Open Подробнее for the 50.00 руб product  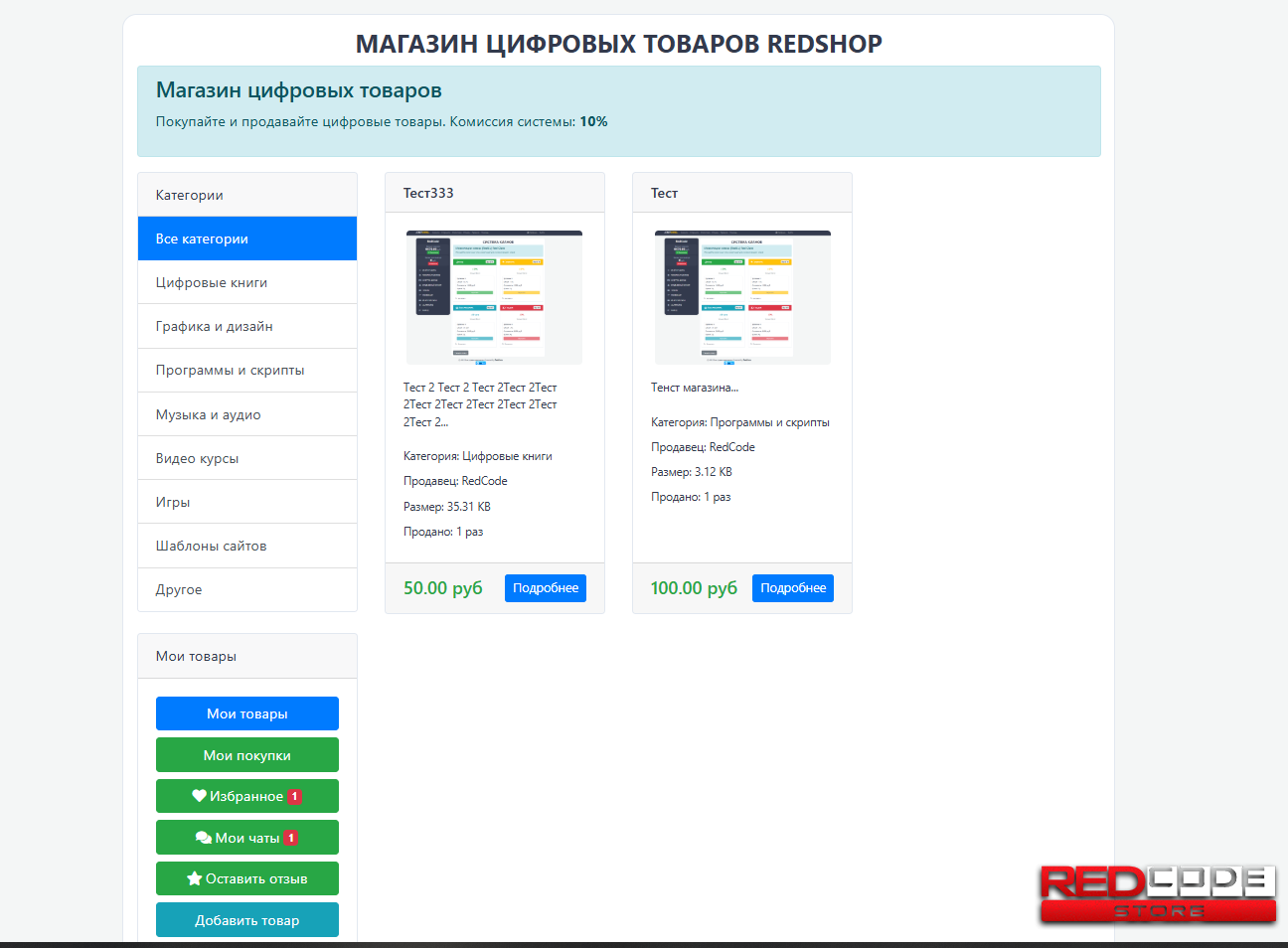click(545, 588)
